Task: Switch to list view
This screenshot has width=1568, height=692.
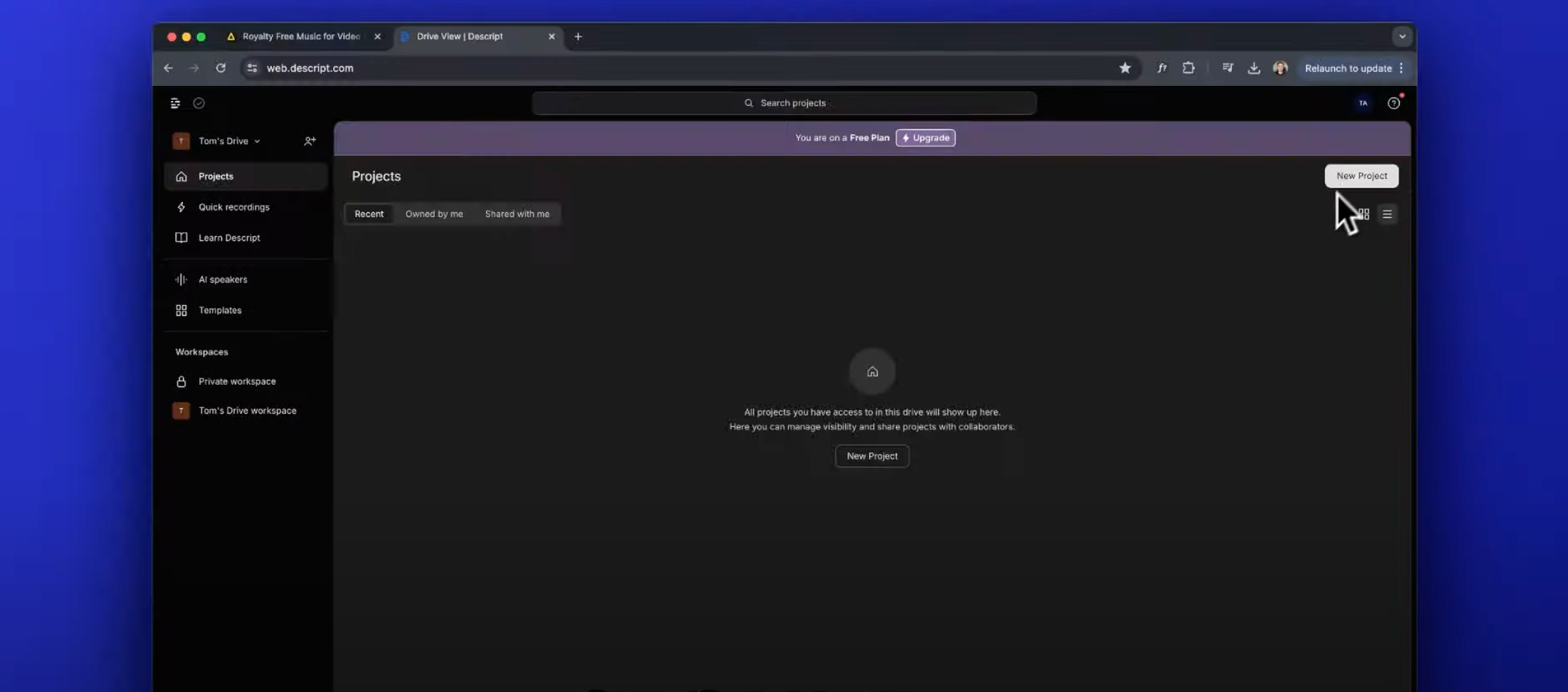Action: 1387,214
